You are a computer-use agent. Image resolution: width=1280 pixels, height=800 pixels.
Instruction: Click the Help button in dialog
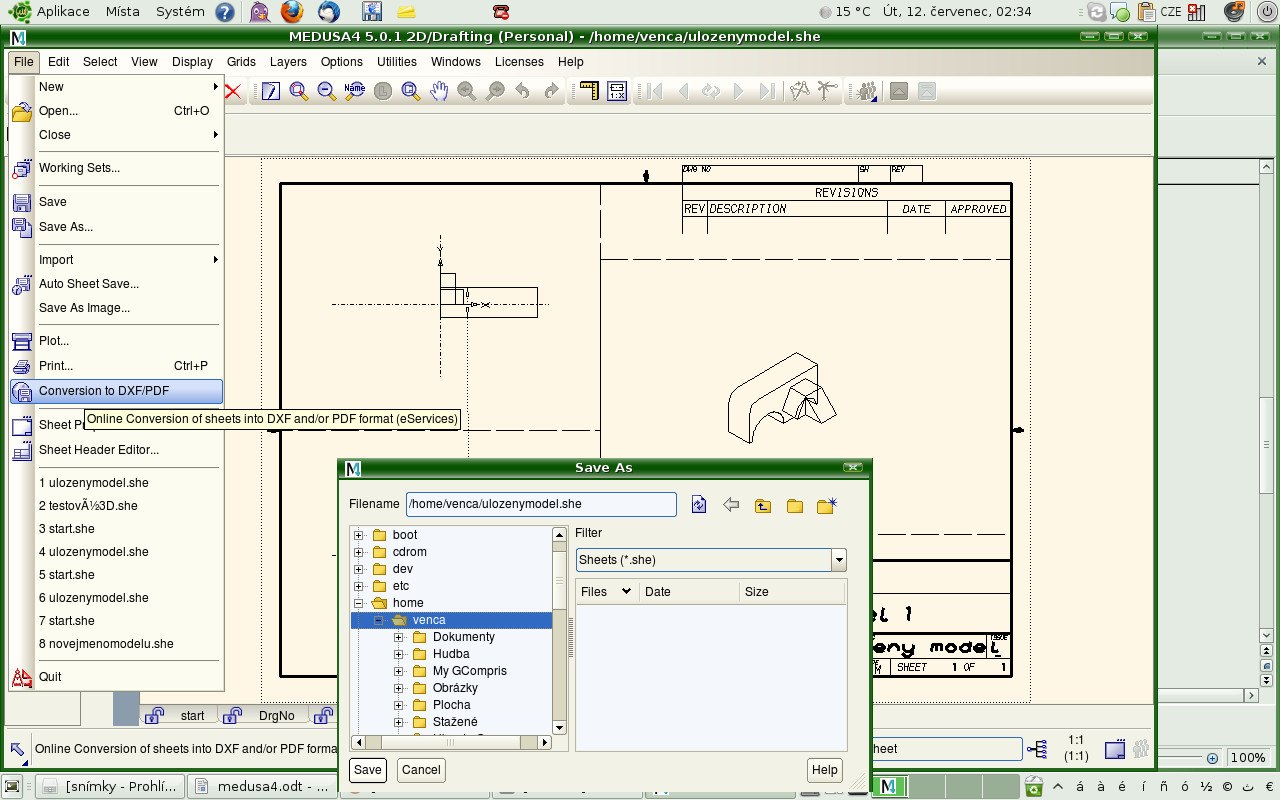coord(825,770)
